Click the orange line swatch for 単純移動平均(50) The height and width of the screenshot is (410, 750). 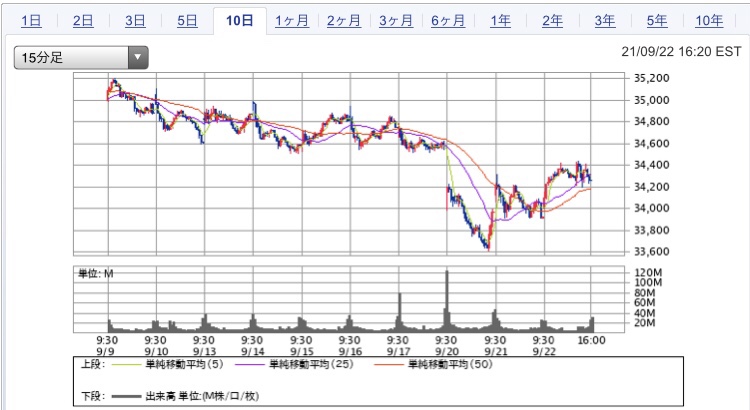(388, 365)
